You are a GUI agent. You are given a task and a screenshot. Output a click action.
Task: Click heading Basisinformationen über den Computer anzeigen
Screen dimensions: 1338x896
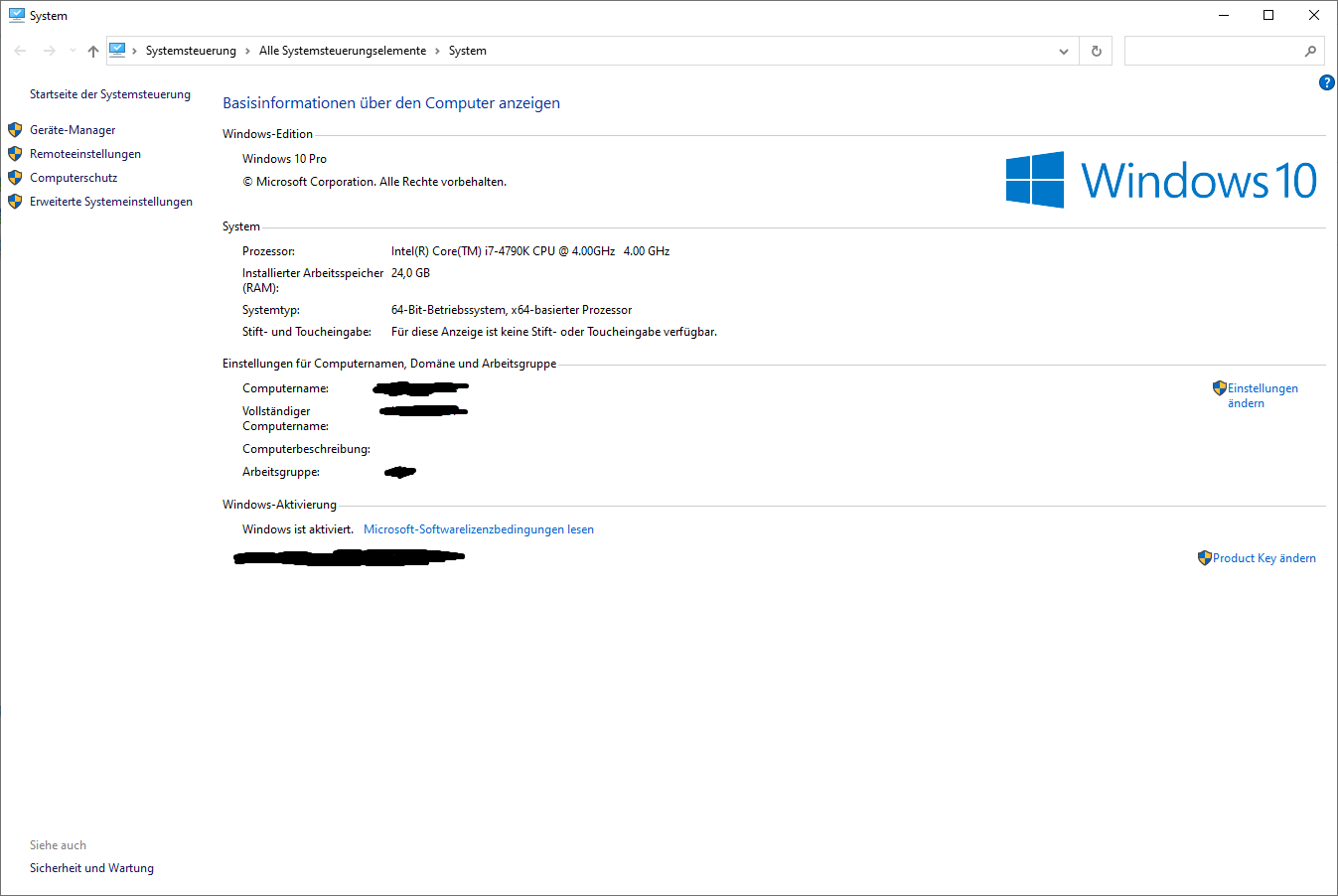click(391, 103)
